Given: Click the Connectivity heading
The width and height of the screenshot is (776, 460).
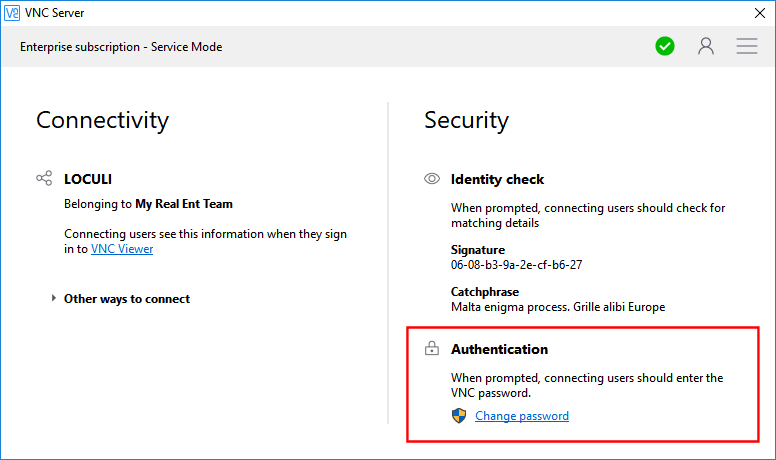Looking at the screenshot, I should pos(102,121).
